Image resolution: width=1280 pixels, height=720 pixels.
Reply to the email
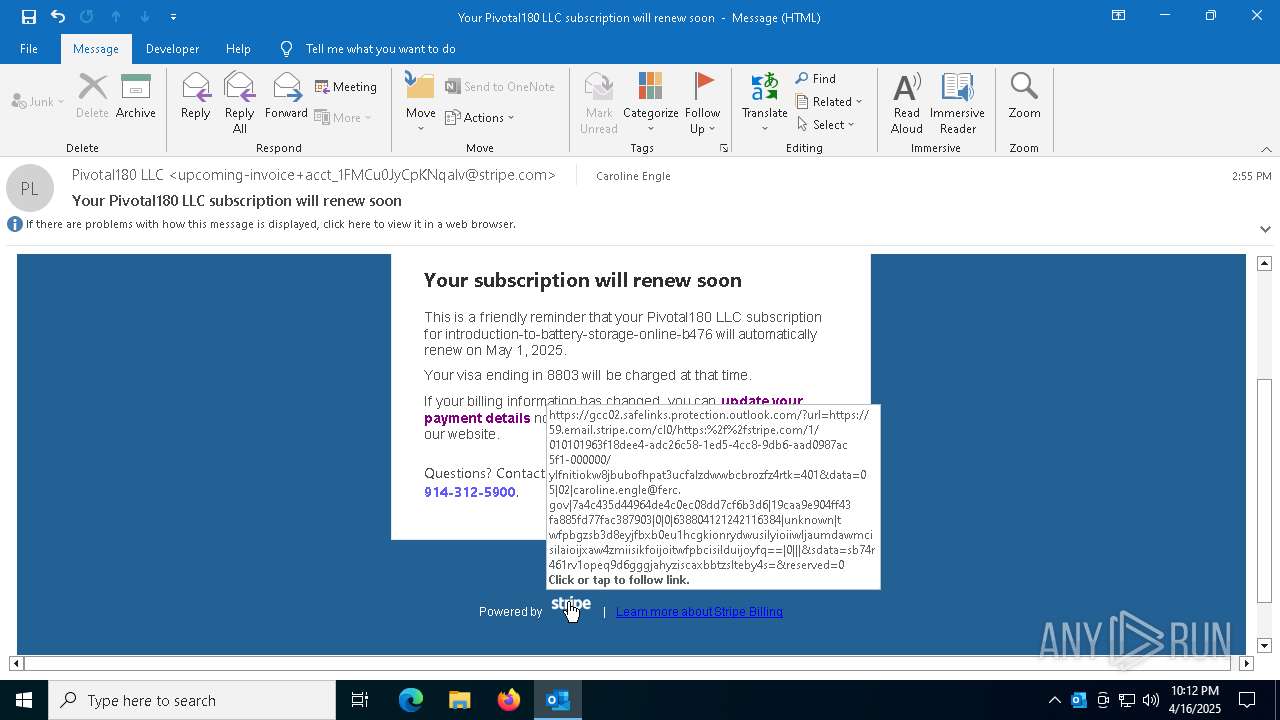[196, 97]
